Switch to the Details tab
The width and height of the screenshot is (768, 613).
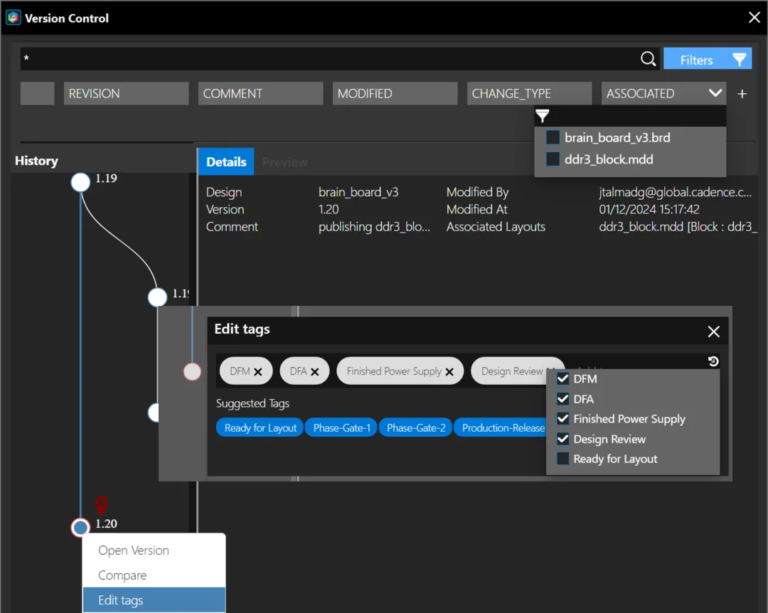pos(226,162)
